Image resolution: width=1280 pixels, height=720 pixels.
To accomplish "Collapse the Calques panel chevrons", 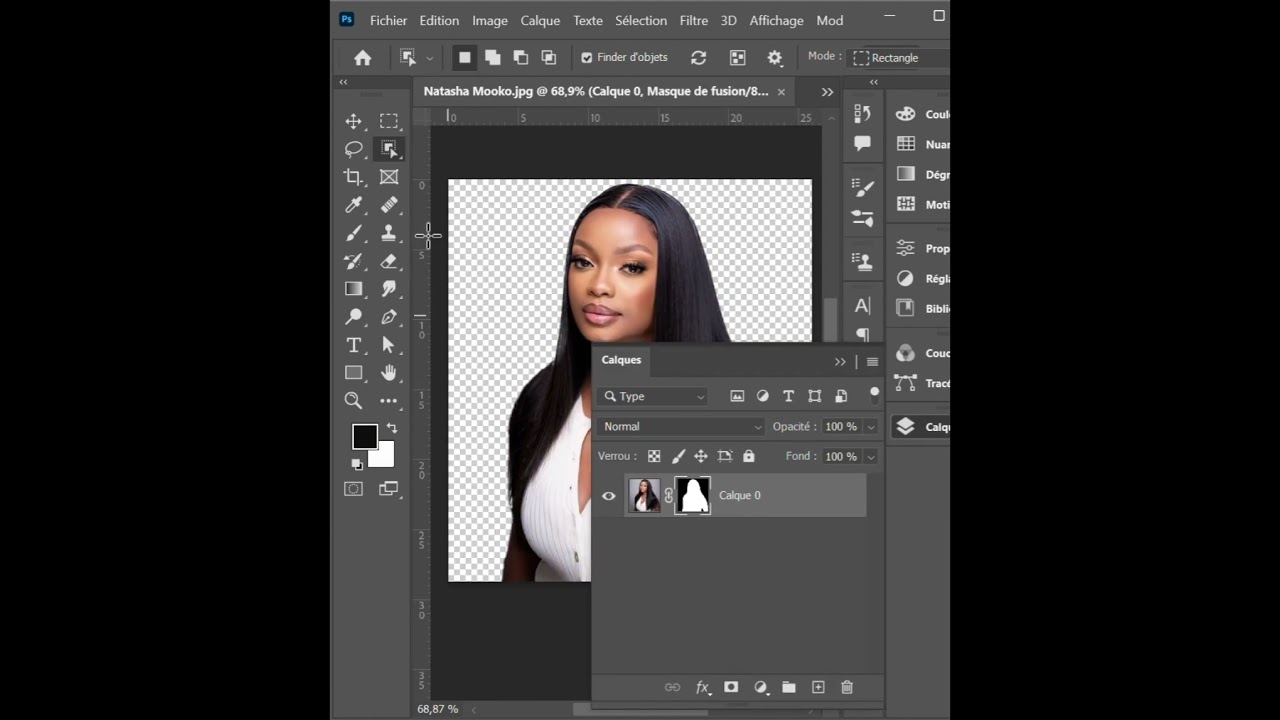I will coord(840,362).
